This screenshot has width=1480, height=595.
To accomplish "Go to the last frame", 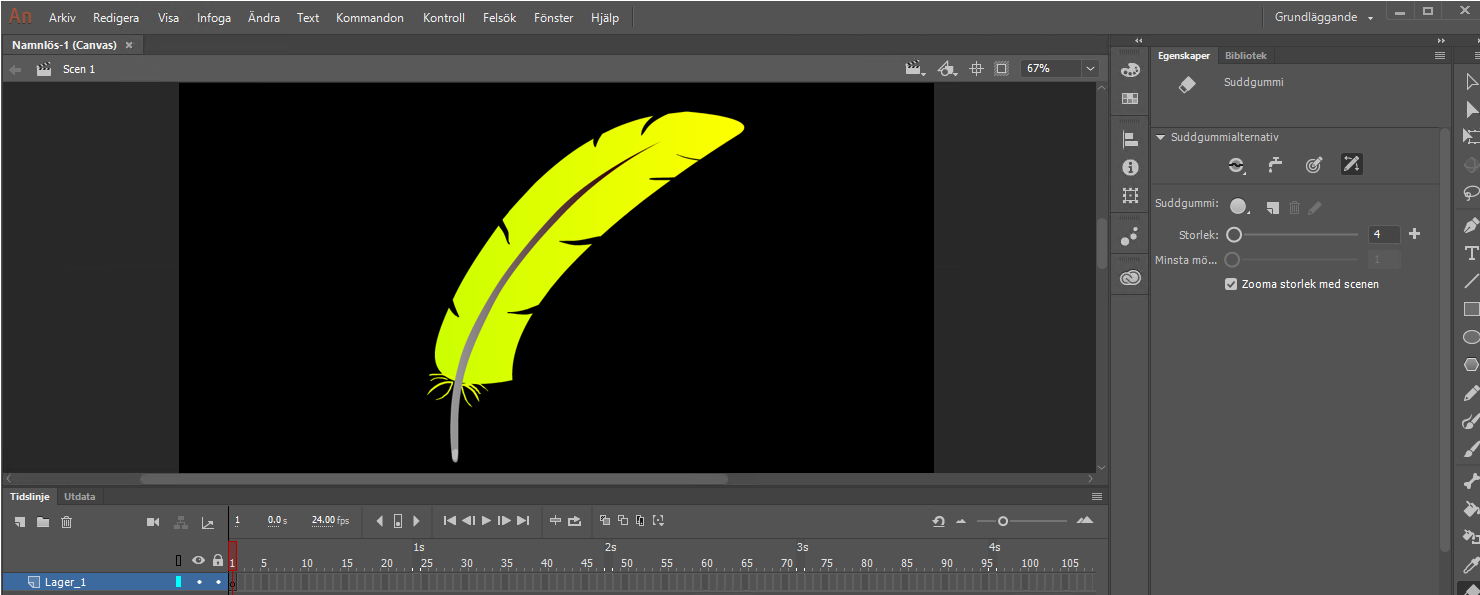I will tap(523, 521).
